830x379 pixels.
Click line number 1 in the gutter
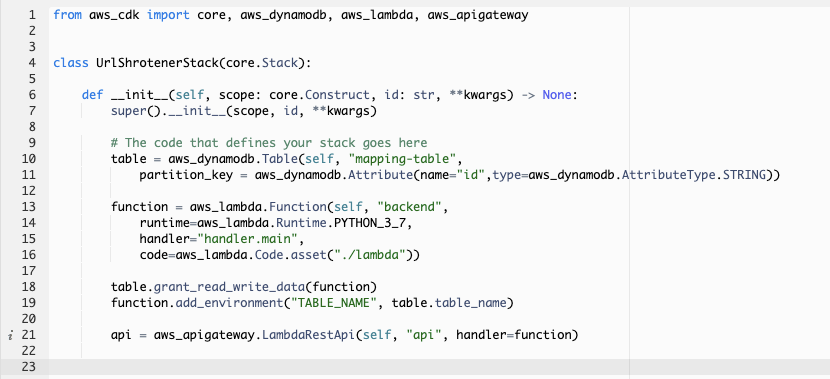tap(32, 15)
